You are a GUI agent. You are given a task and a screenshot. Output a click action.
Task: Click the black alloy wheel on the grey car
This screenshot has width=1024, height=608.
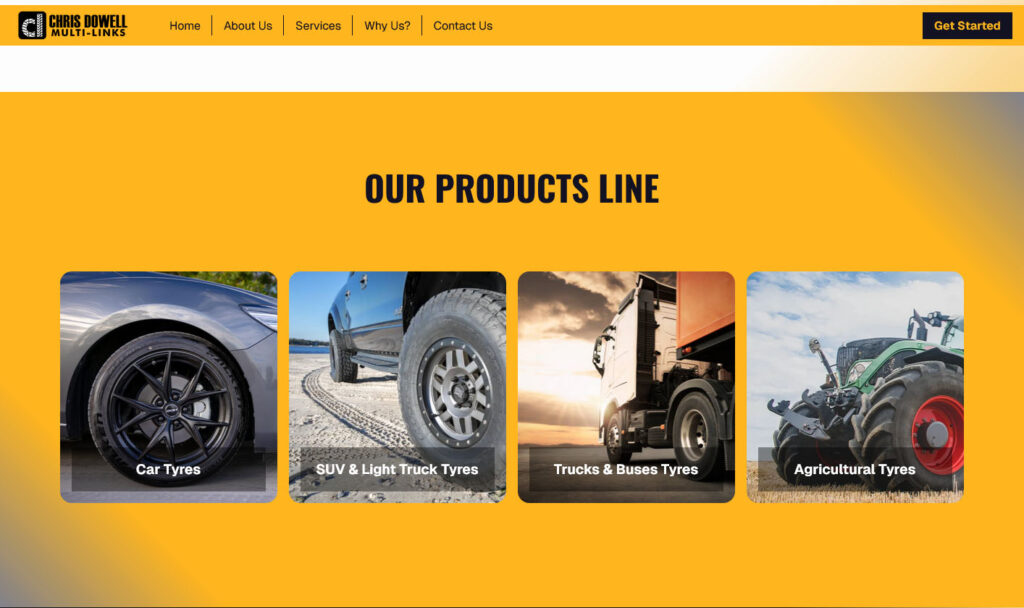(168, 408)
